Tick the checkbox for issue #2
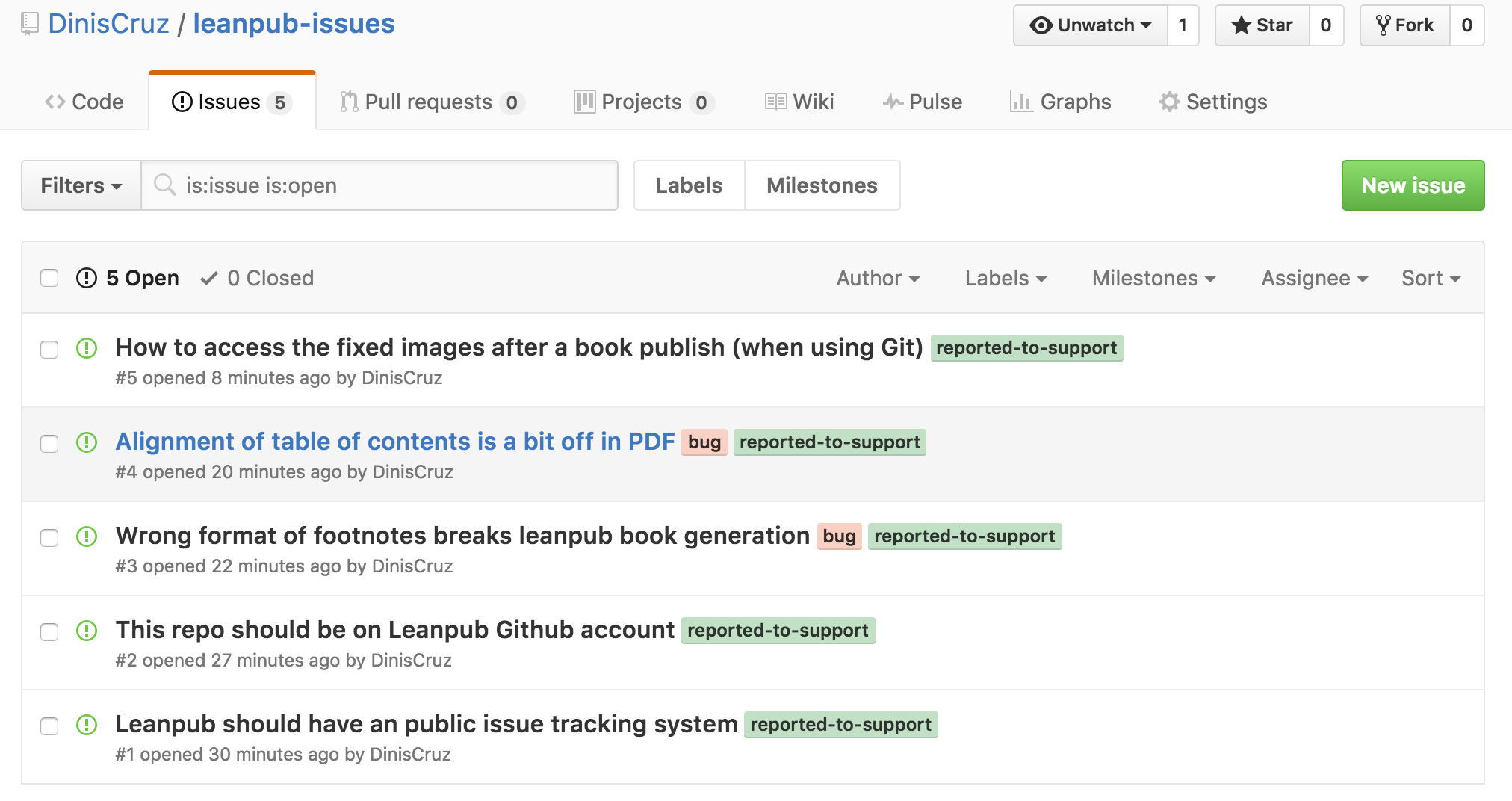Viewport: 1512px width, 801px height. (x=49, y=632)
